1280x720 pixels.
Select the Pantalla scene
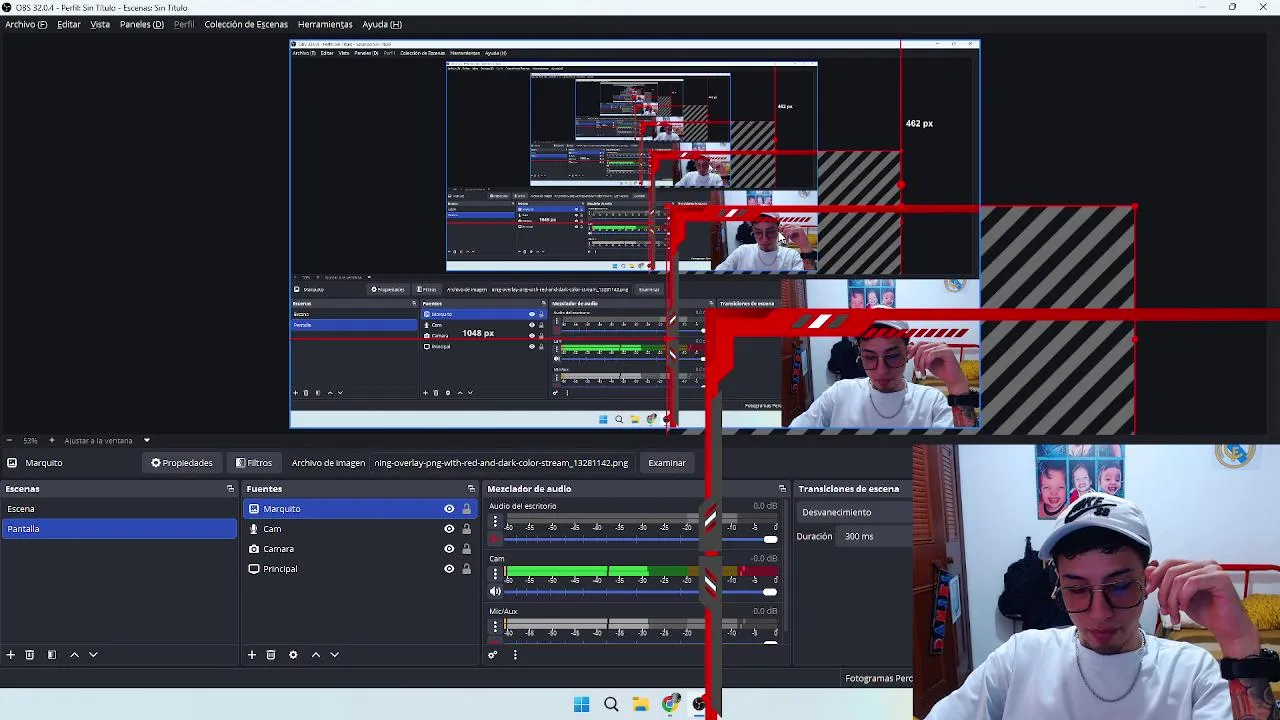(119, 529)
